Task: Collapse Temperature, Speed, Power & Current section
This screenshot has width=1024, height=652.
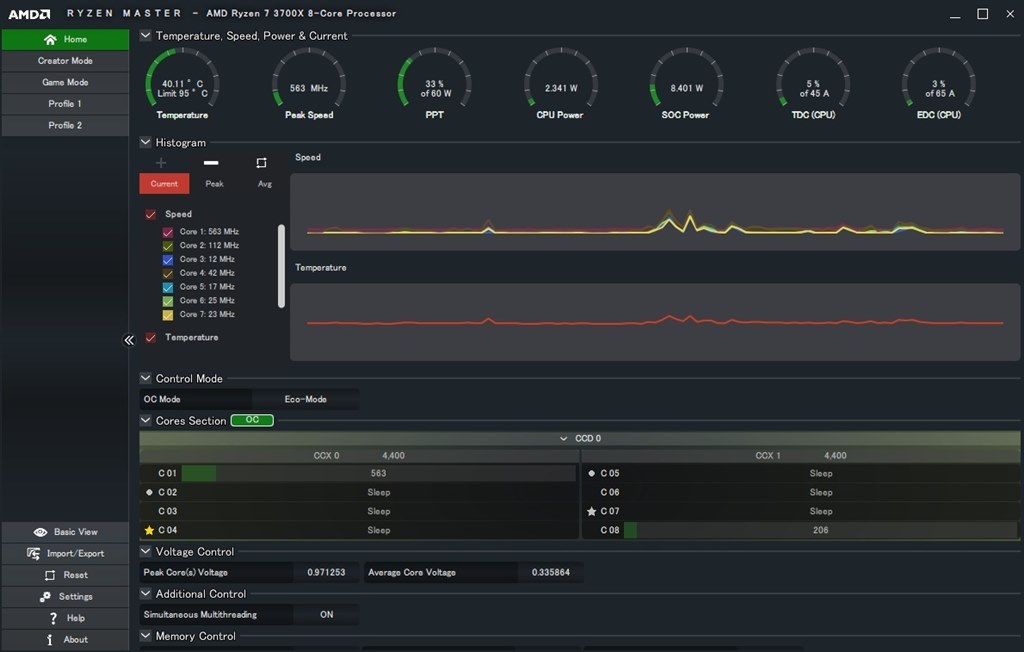Action: 146,35
